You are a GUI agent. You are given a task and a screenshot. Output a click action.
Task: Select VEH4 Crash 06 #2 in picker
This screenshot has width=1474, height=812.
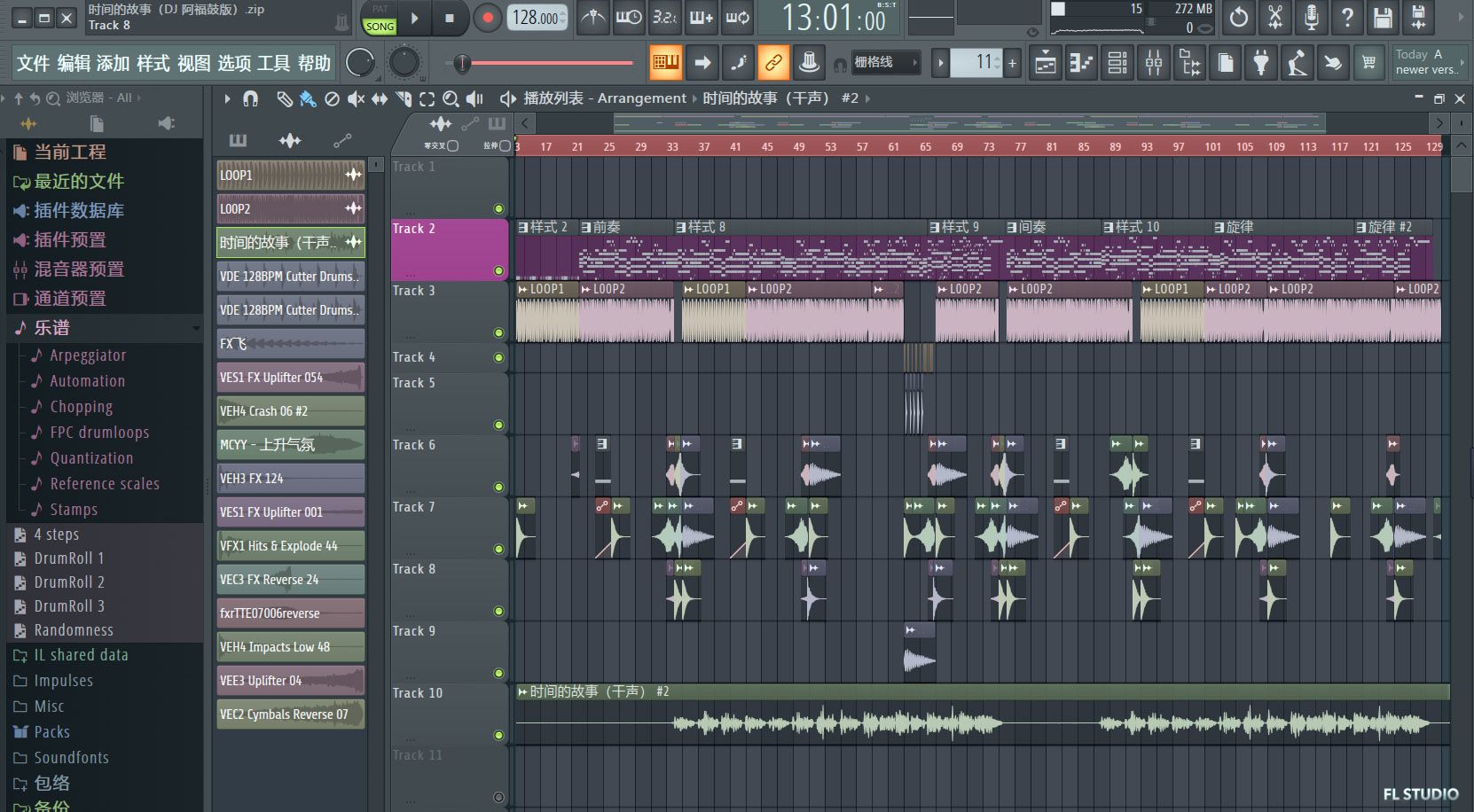click(290, 410)
